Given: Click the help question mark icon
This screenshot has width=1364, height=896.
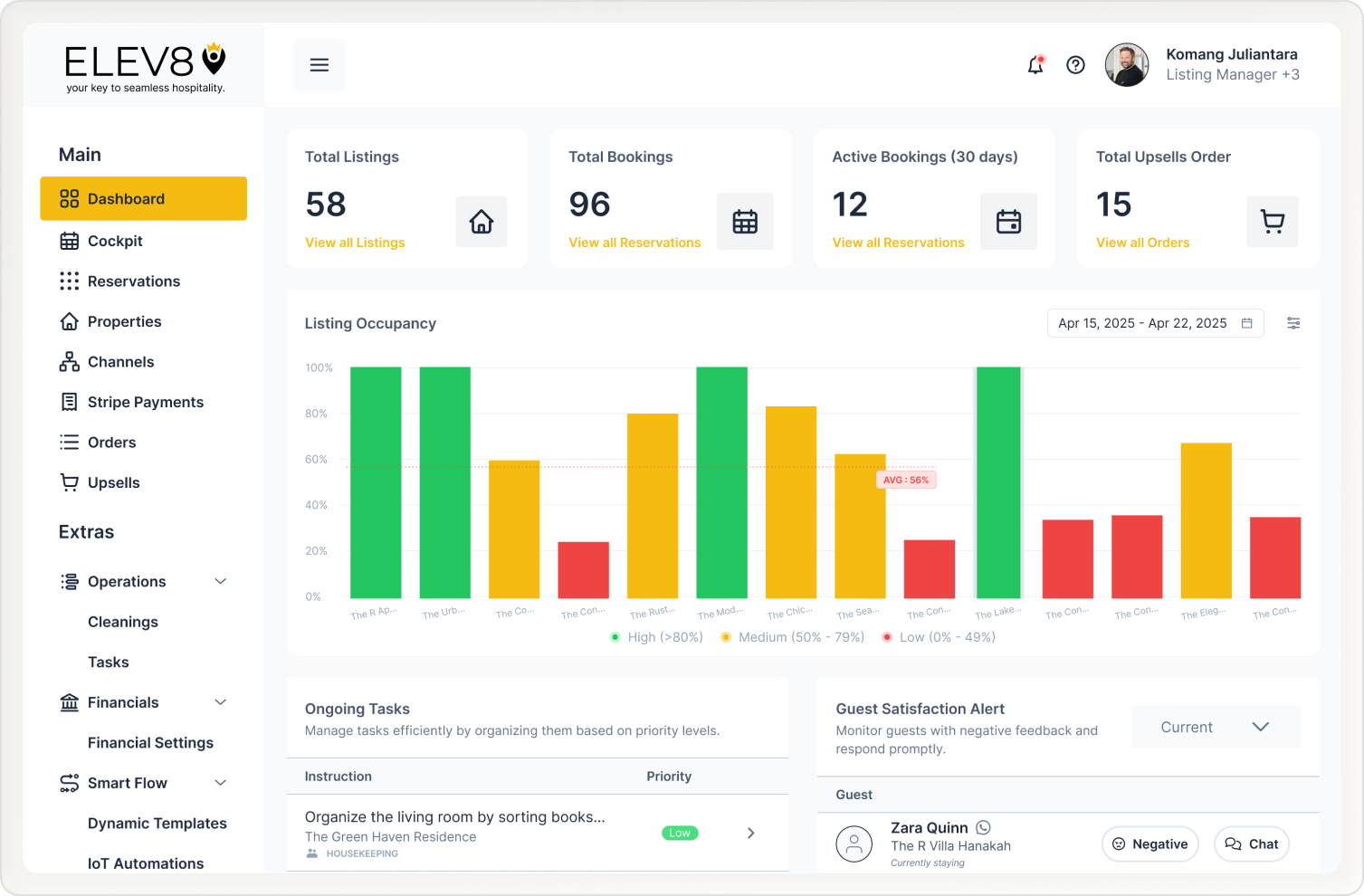Looking at the screenshot, I should tap(1075, 65).
